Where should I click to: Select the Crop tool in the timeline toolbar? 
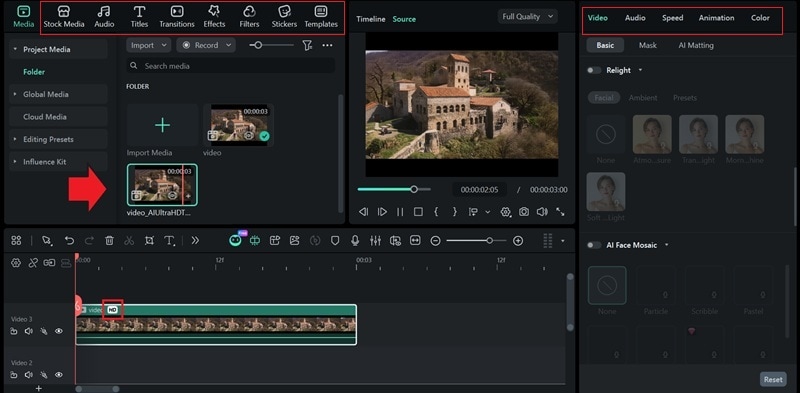point(149,240)
